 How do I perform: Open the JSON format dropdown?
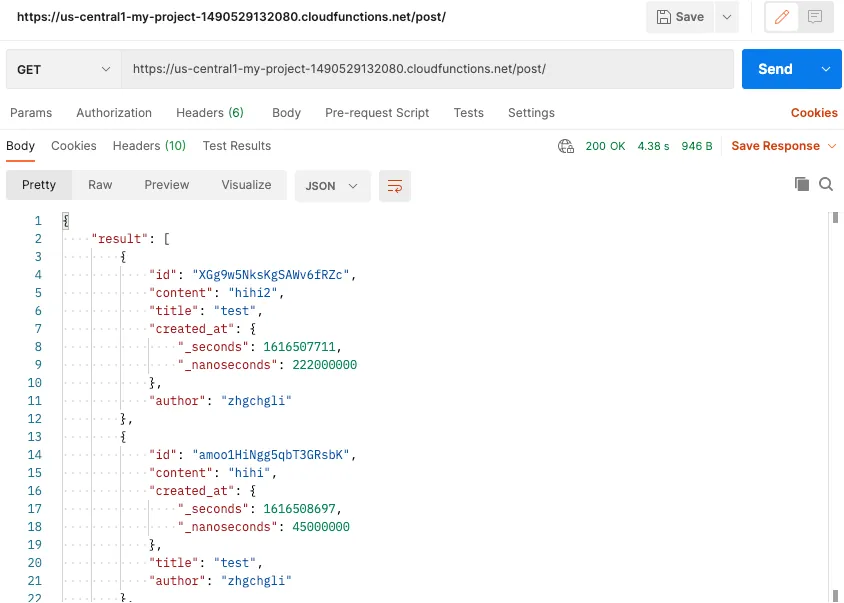click(x=332, y=186)
